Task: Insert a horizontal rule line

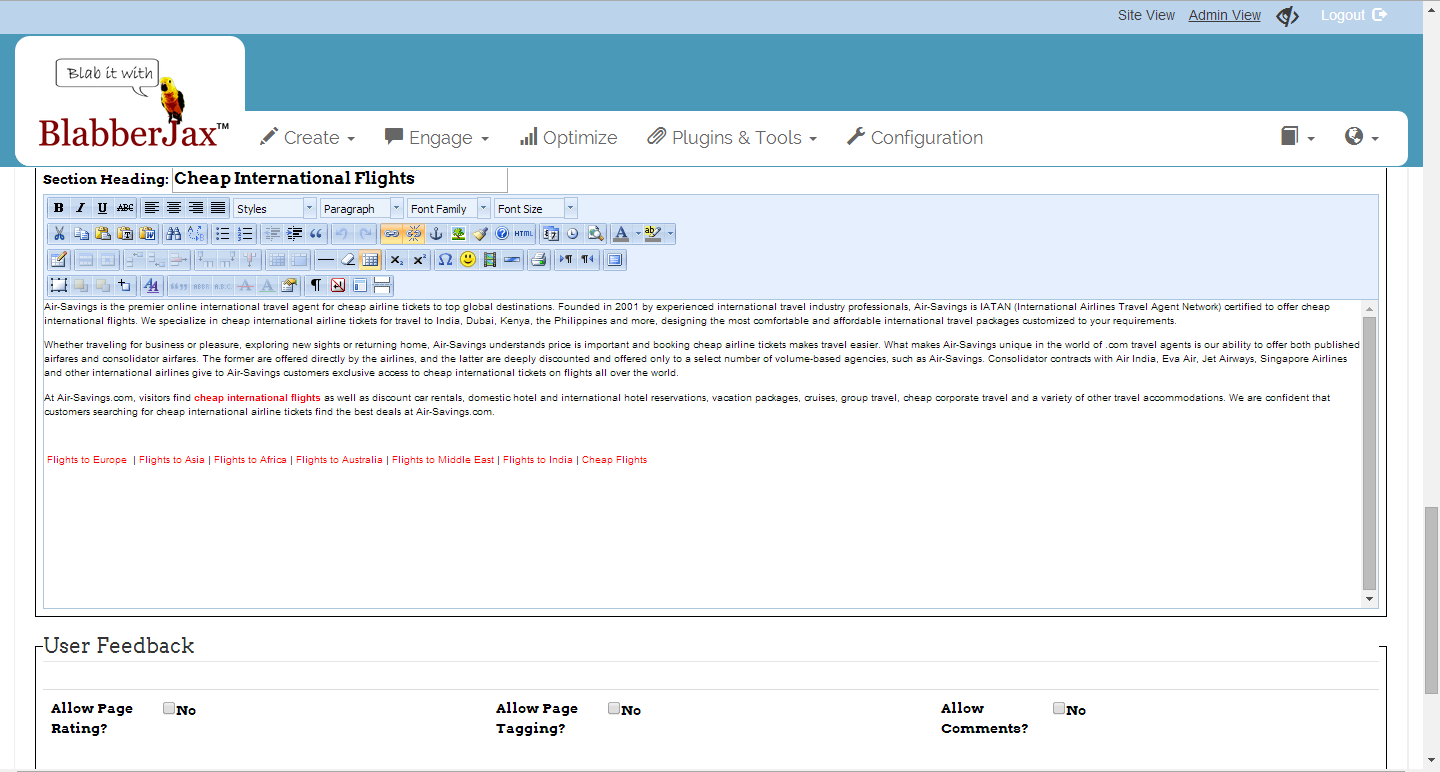Action: [x=325, y=260]
